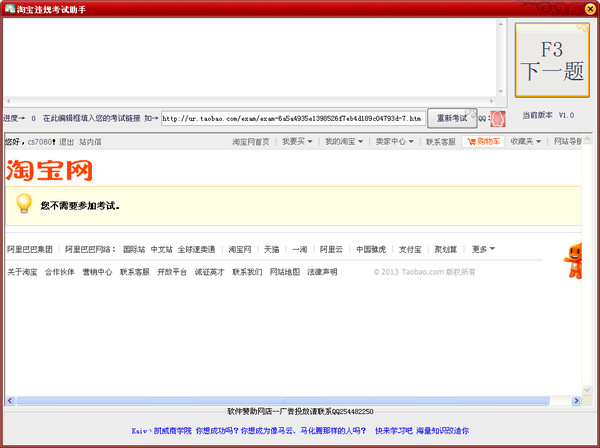Click the 支付宝 footer link
Image resolution: width=600 pixels, height=448 pixels.
tap(410, 249)
